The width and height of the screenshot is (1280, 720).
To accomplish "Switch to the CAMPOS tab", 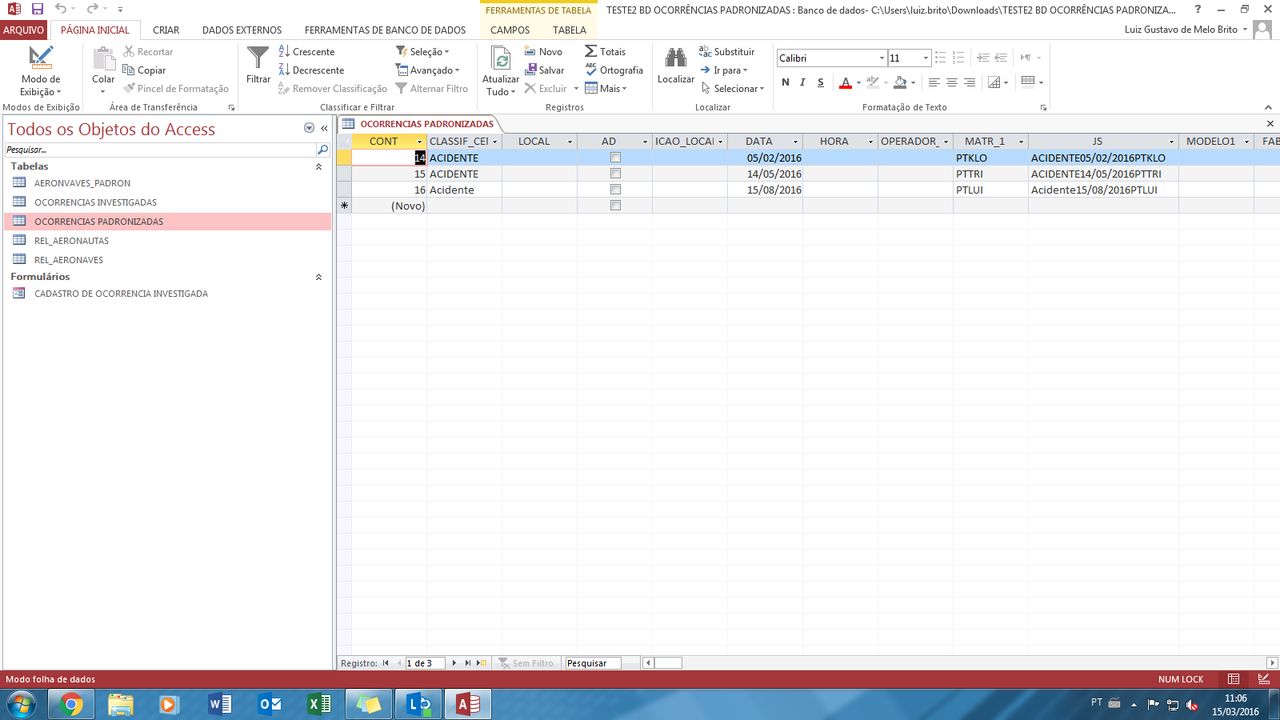I will click(510, 30).
